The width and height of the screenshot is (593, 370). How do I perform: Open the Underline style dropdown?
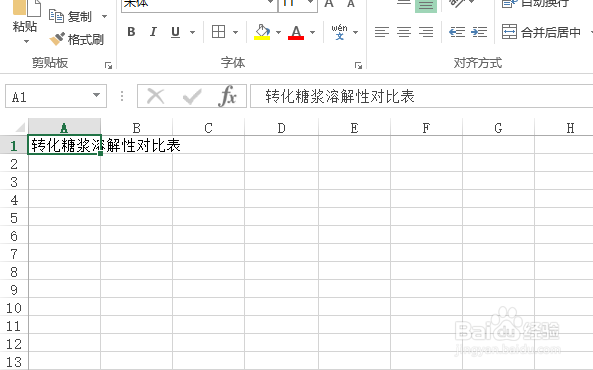click(192, 33)
